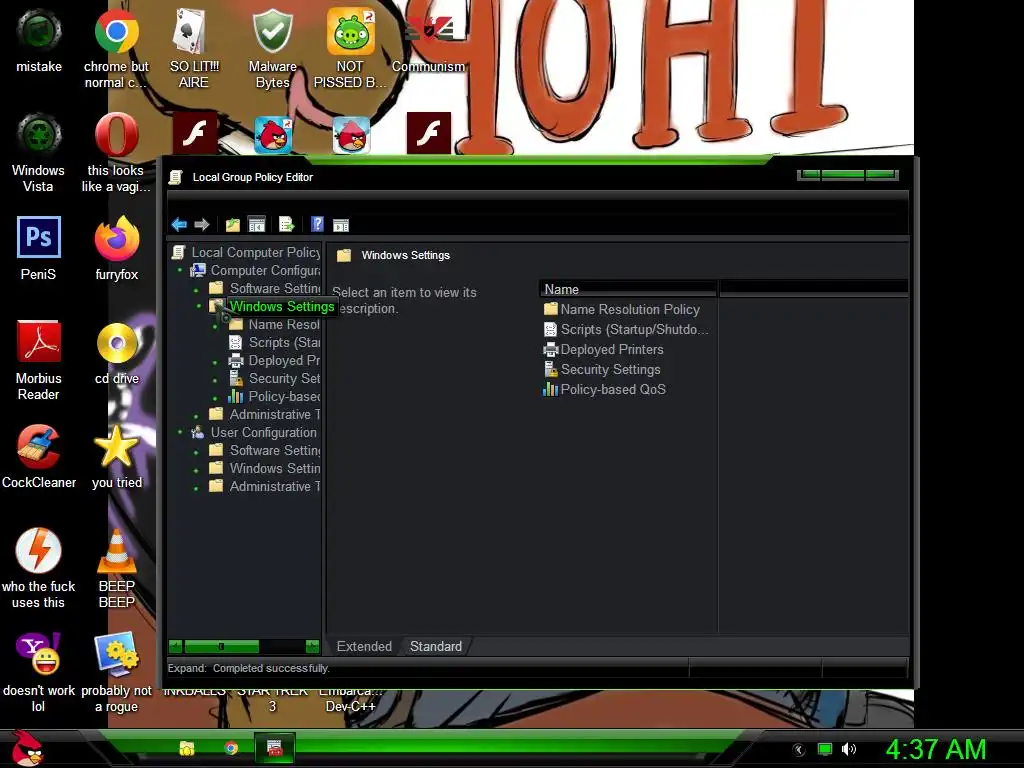Click the 4:37 AM taskbar clock
This screenshot has height=768, width=1024.
pos(936,749)
